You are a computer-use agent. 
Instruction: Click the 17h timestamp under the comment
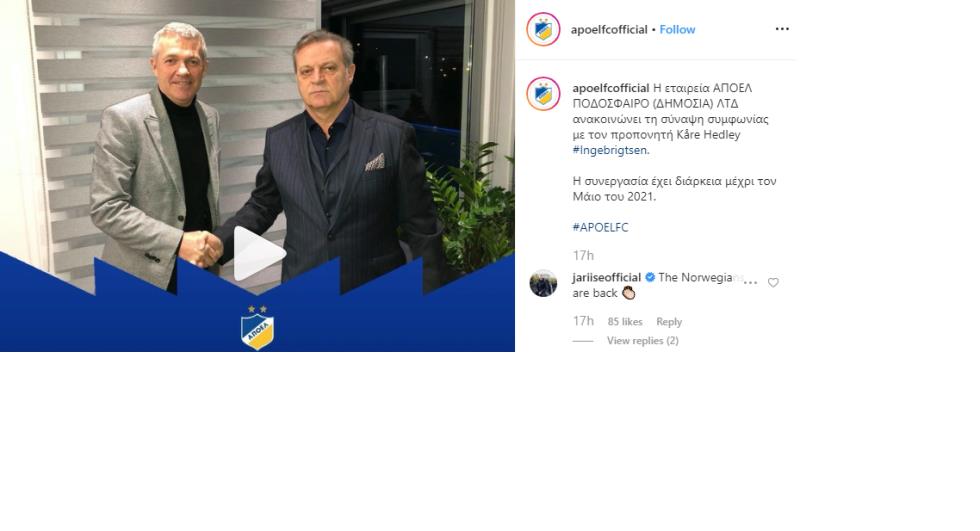[x=583, y=321]
